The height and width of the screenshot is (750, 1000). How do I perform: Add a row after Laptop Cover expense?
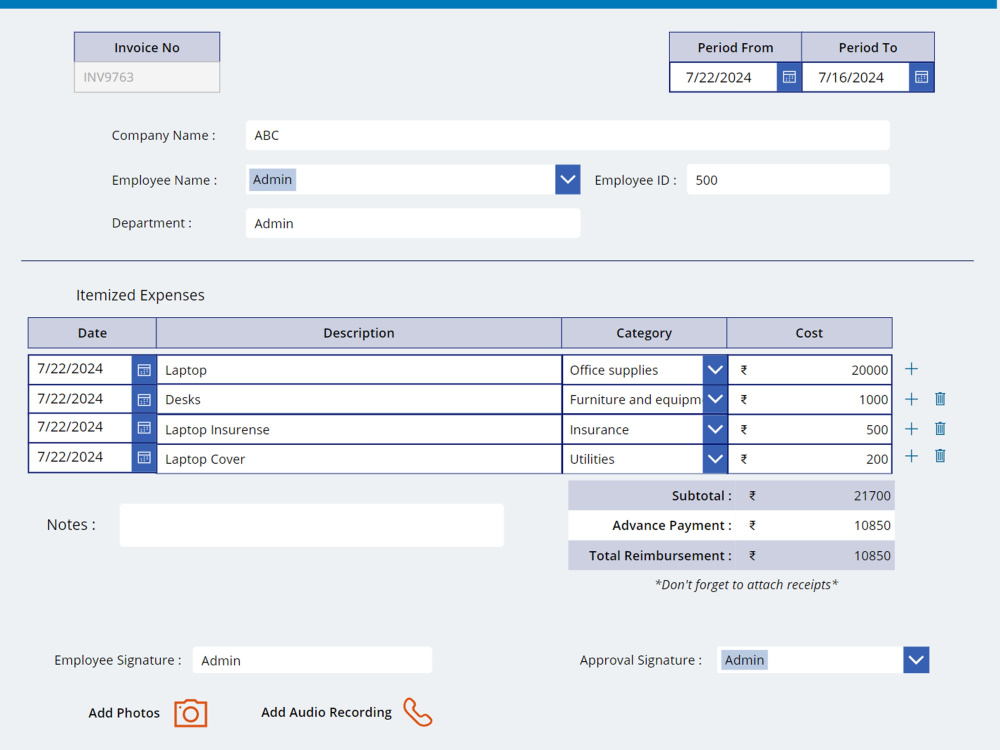pos(911,456)
